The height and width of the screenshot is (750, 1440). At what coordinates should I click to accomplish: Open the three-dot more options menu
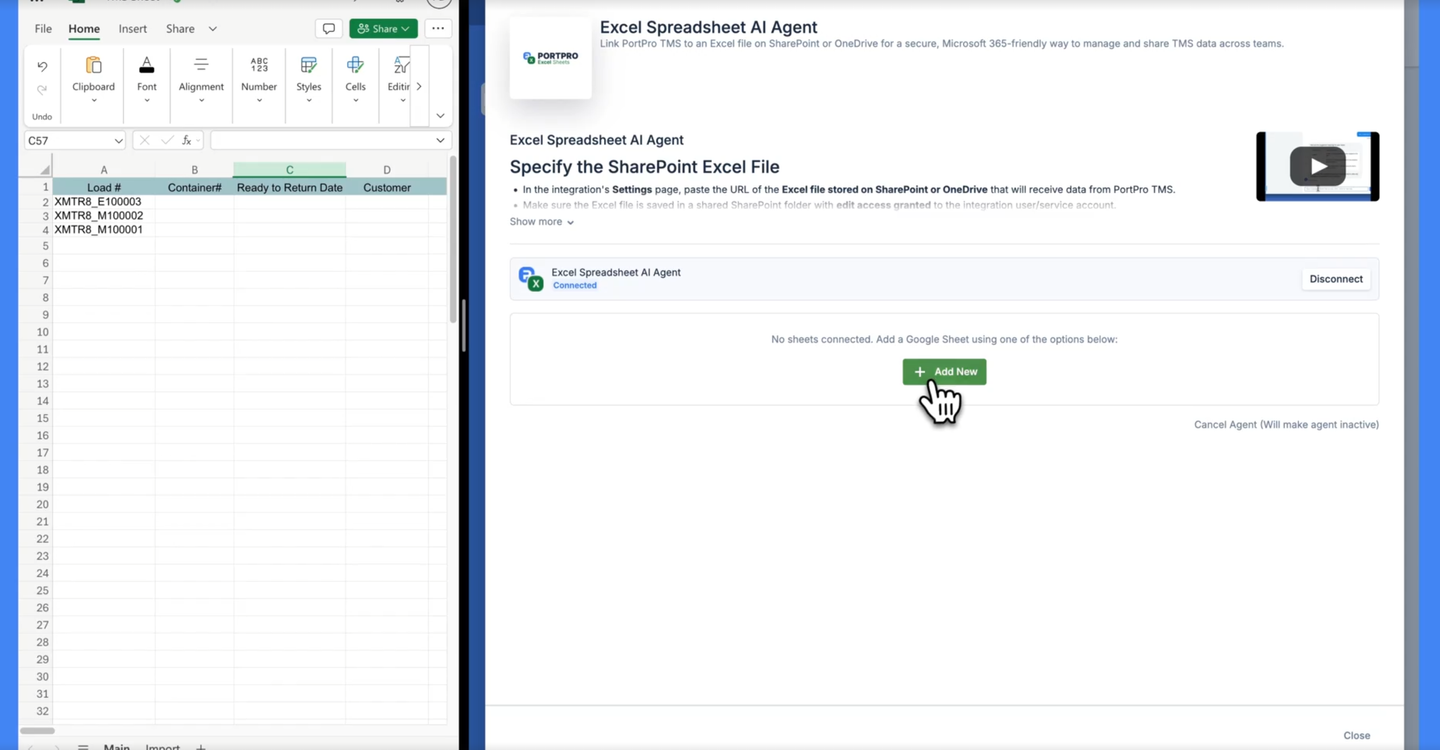(438, 29)
